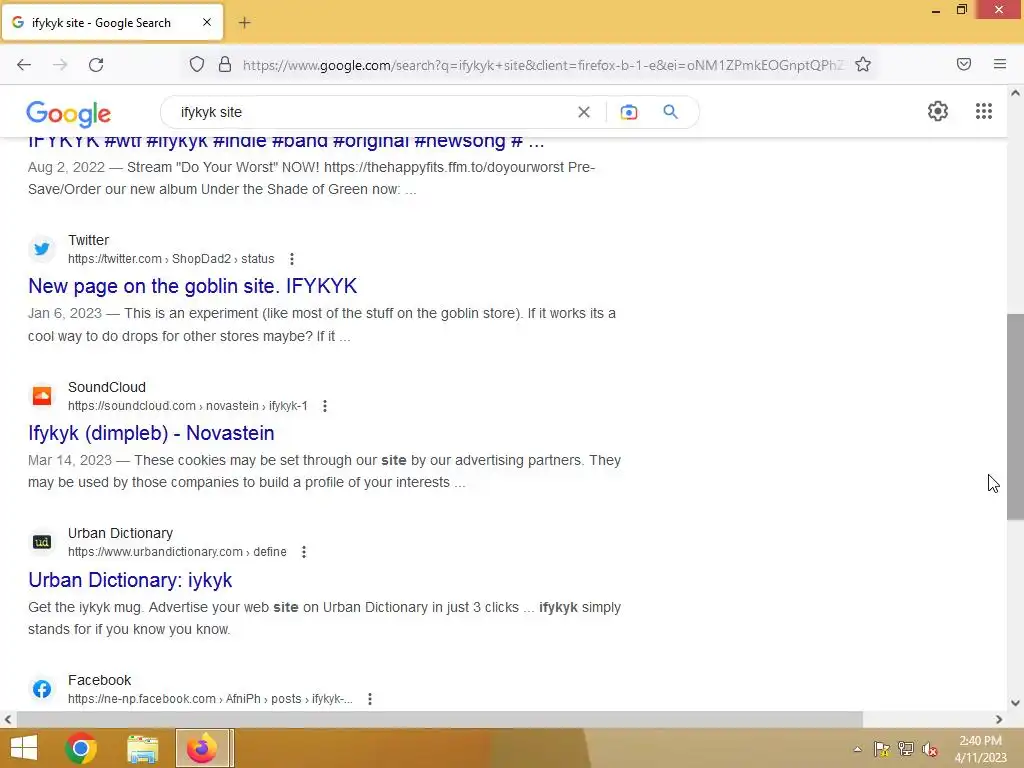Click the browser address bar URL
Image resolution: width=1024 pixels, height=768 pixels.
tap(543, 65)
